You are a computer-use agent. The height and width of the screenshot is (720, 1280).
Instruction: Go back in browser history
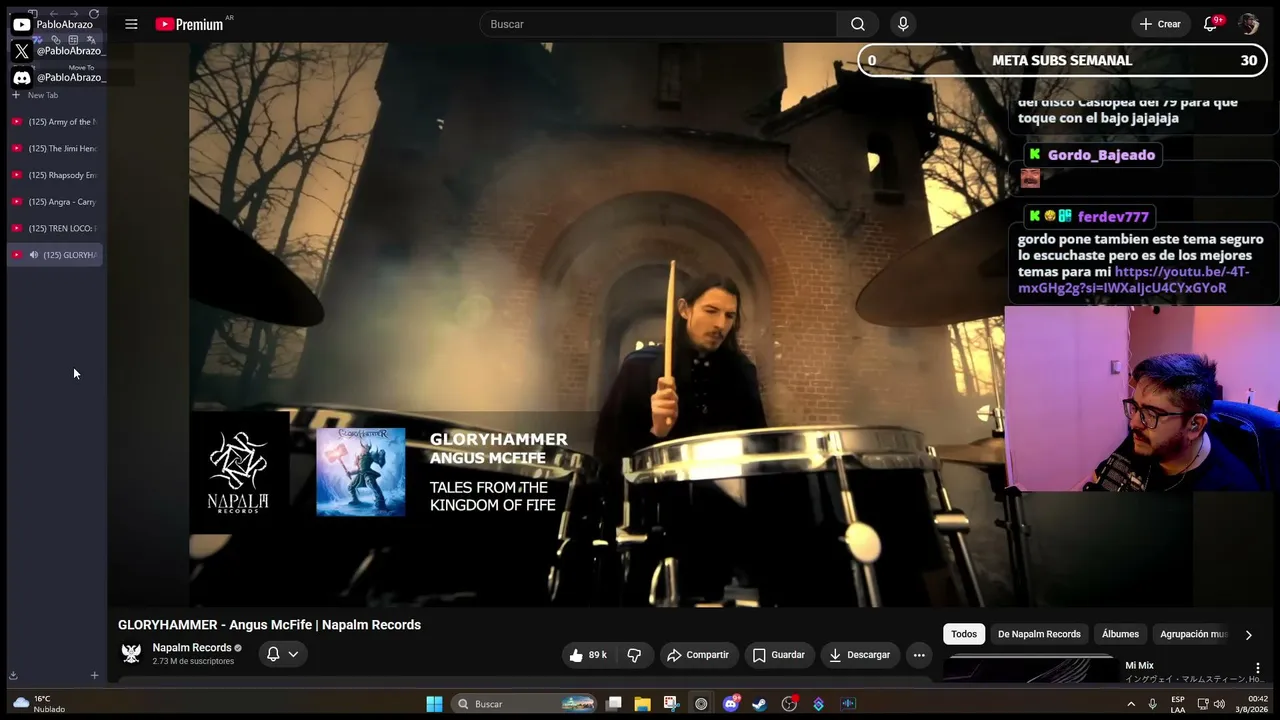52,14
